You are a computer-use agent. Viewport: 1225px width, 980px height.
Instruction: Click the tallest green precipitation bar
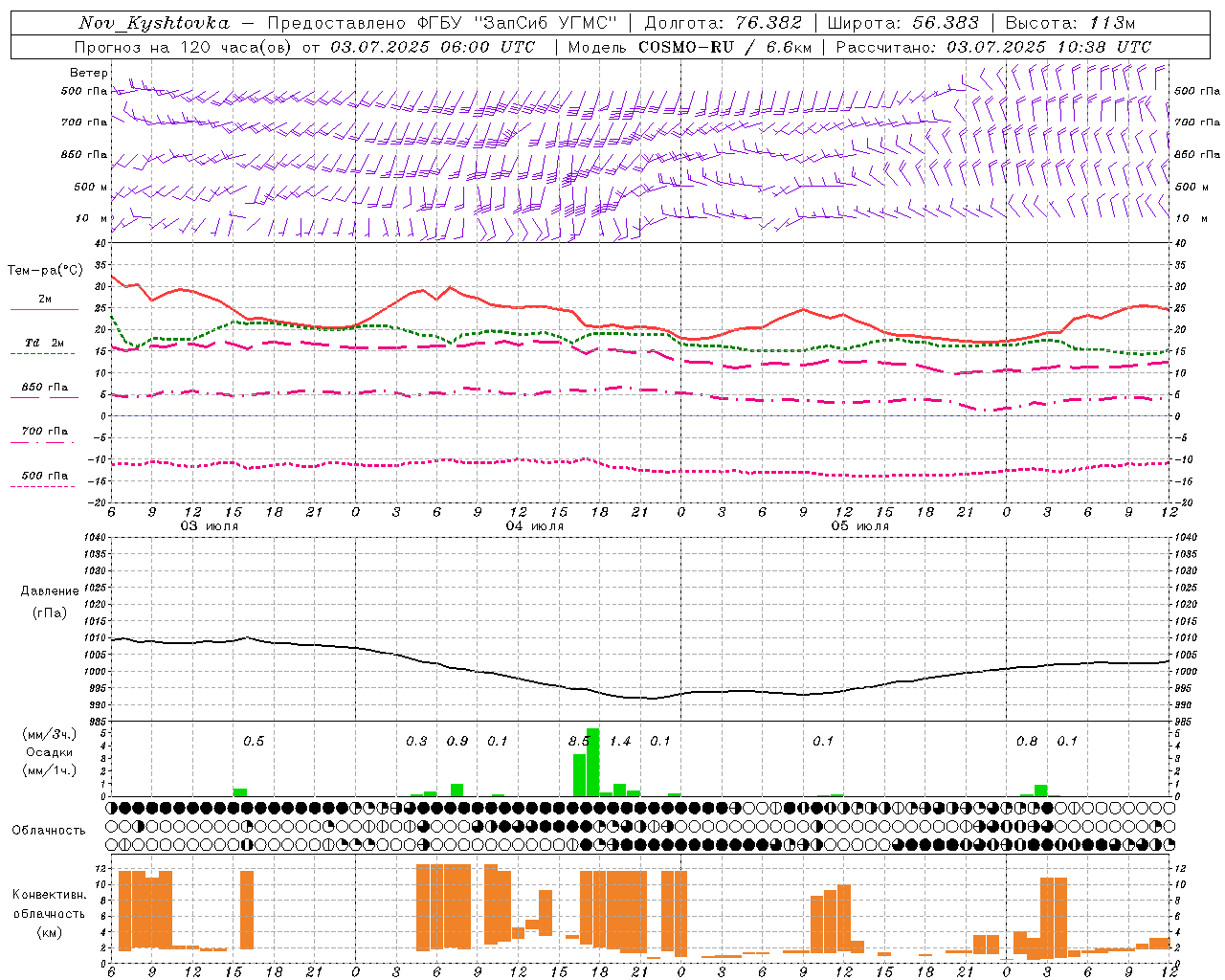pyautogui.click(x=593, y=763)
